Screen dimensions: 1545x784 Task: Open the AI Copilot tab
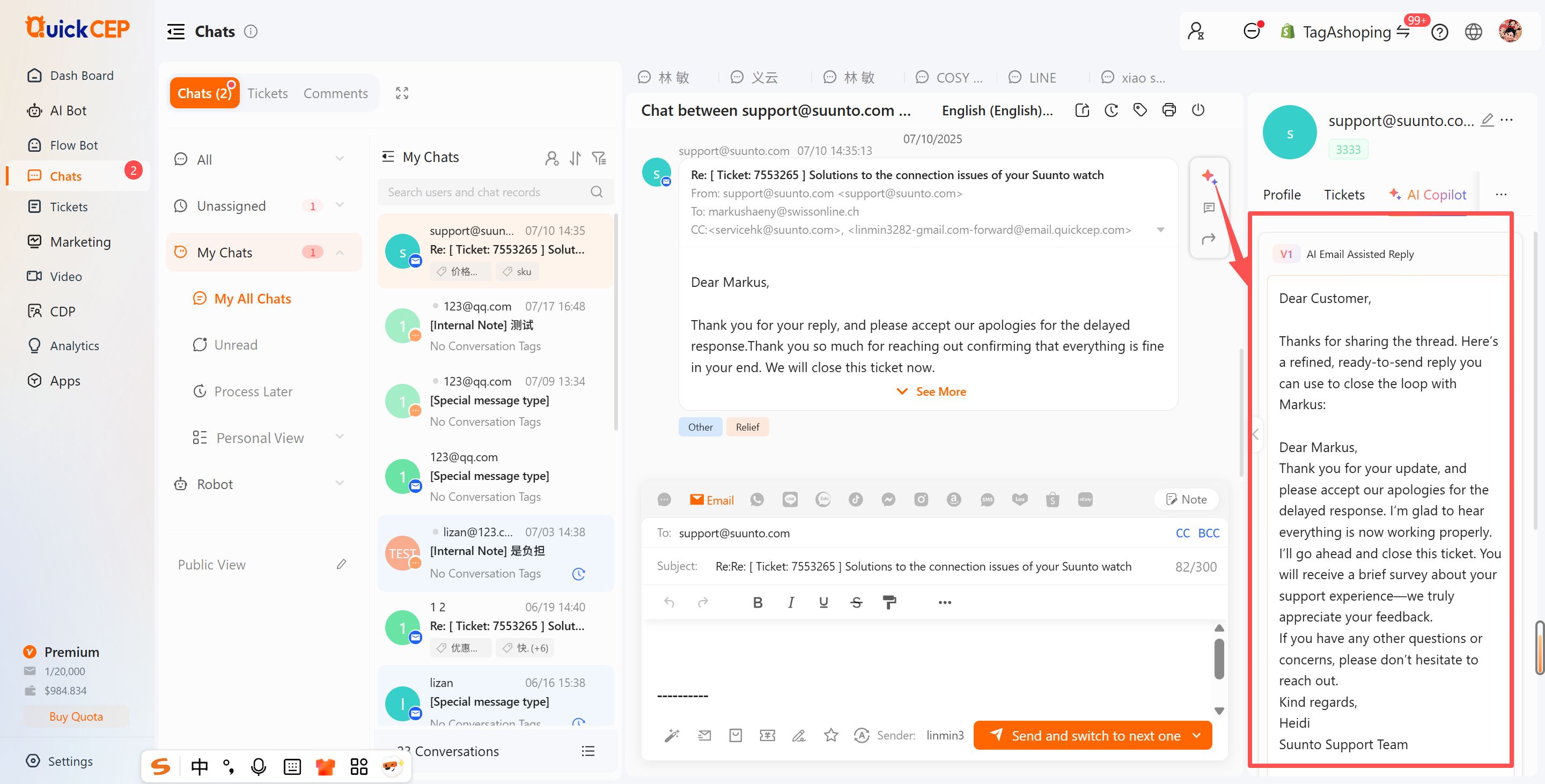pyautogui.click(x=1428, y=195)
